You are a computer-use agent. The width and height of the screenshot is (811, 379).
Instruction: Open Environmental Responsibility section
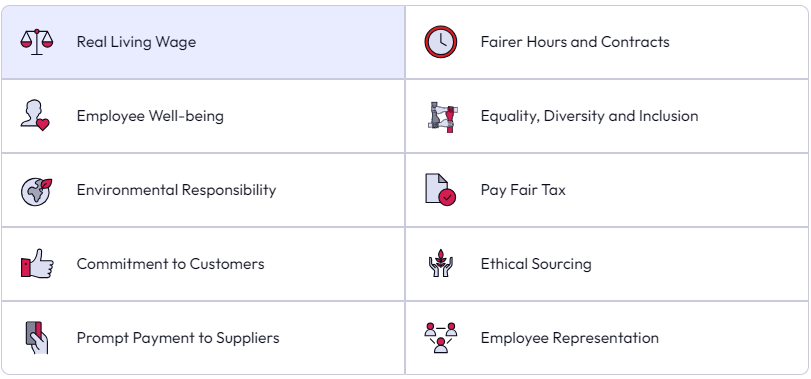click(x=203, y=190)
